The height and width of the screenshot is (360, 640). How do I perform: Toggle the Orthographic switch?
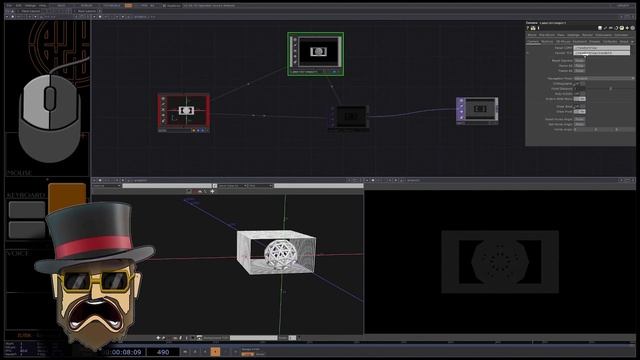pyautogui.click(x=580, y=84)
